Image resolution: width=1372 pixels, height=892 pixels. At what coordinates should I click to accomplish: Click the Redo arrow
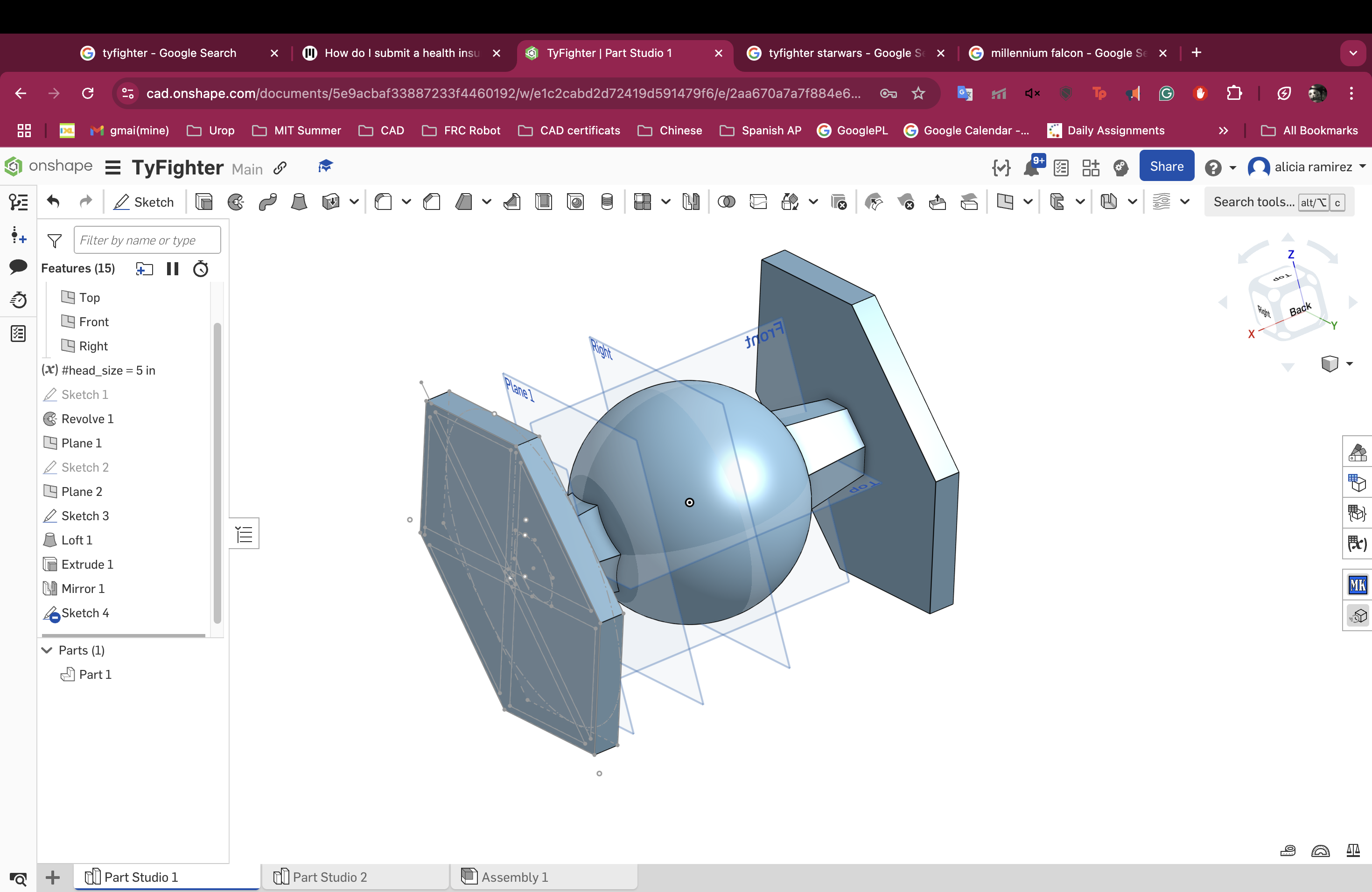pyautogui.click(x=86, y=202)
